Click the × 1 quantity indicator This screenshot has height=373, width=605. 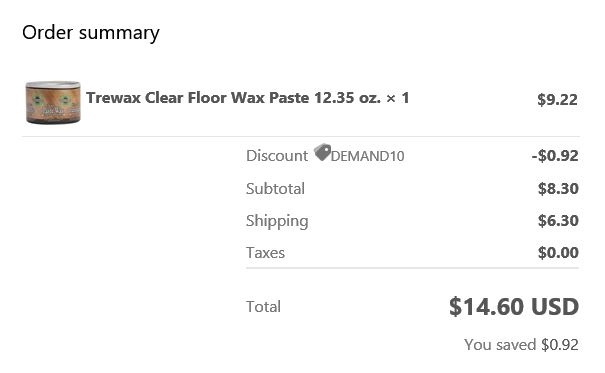pyautogui.click(x=398, y=98)
